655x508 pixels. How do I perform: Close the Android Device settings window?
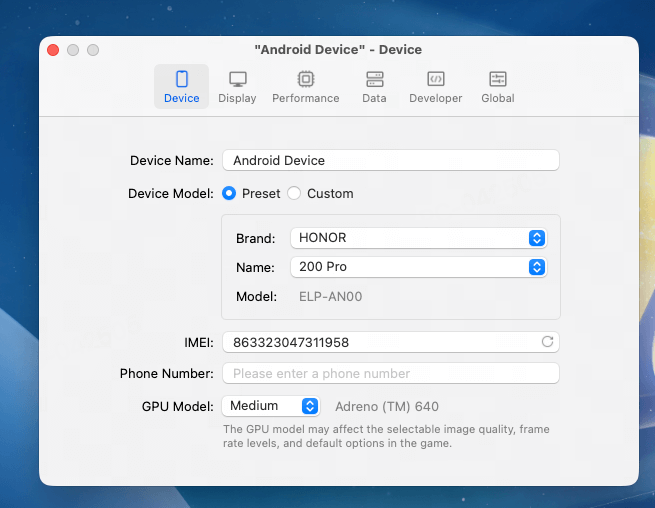tap(54, 50)
